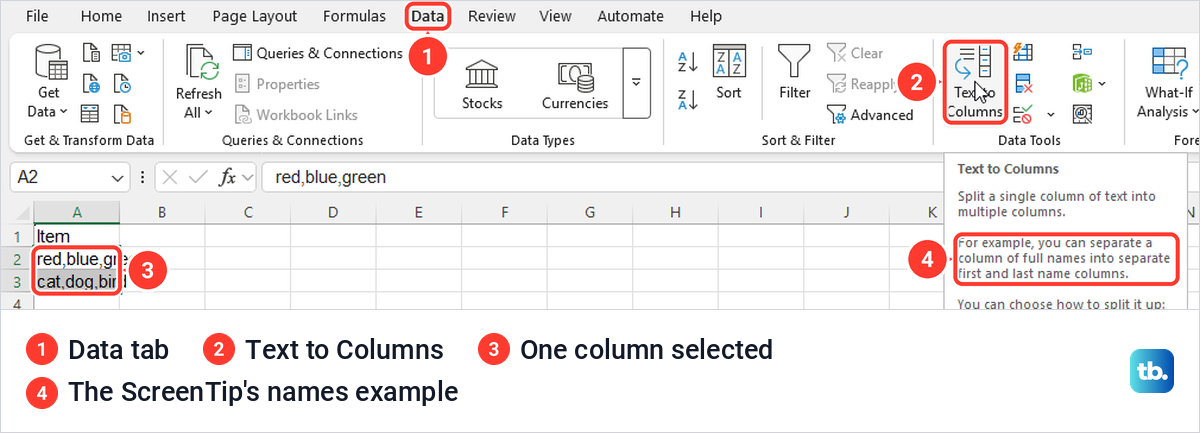Select cell A1 containing Item
Image resolution: width=1200 pixels, height=433 pixels.
77,236
